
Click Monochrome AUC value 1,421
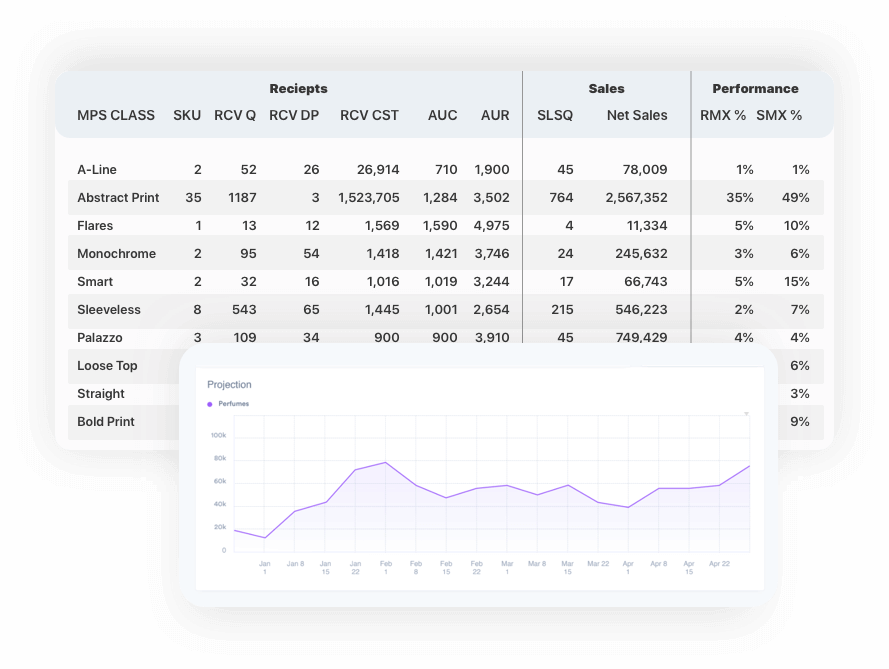tap(441, 253)
